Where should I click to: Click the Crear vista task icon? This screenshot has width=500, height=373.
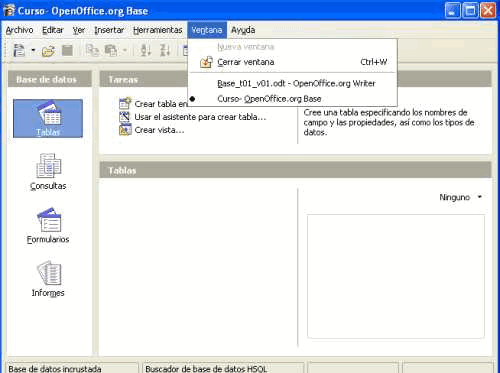[125, 130]
